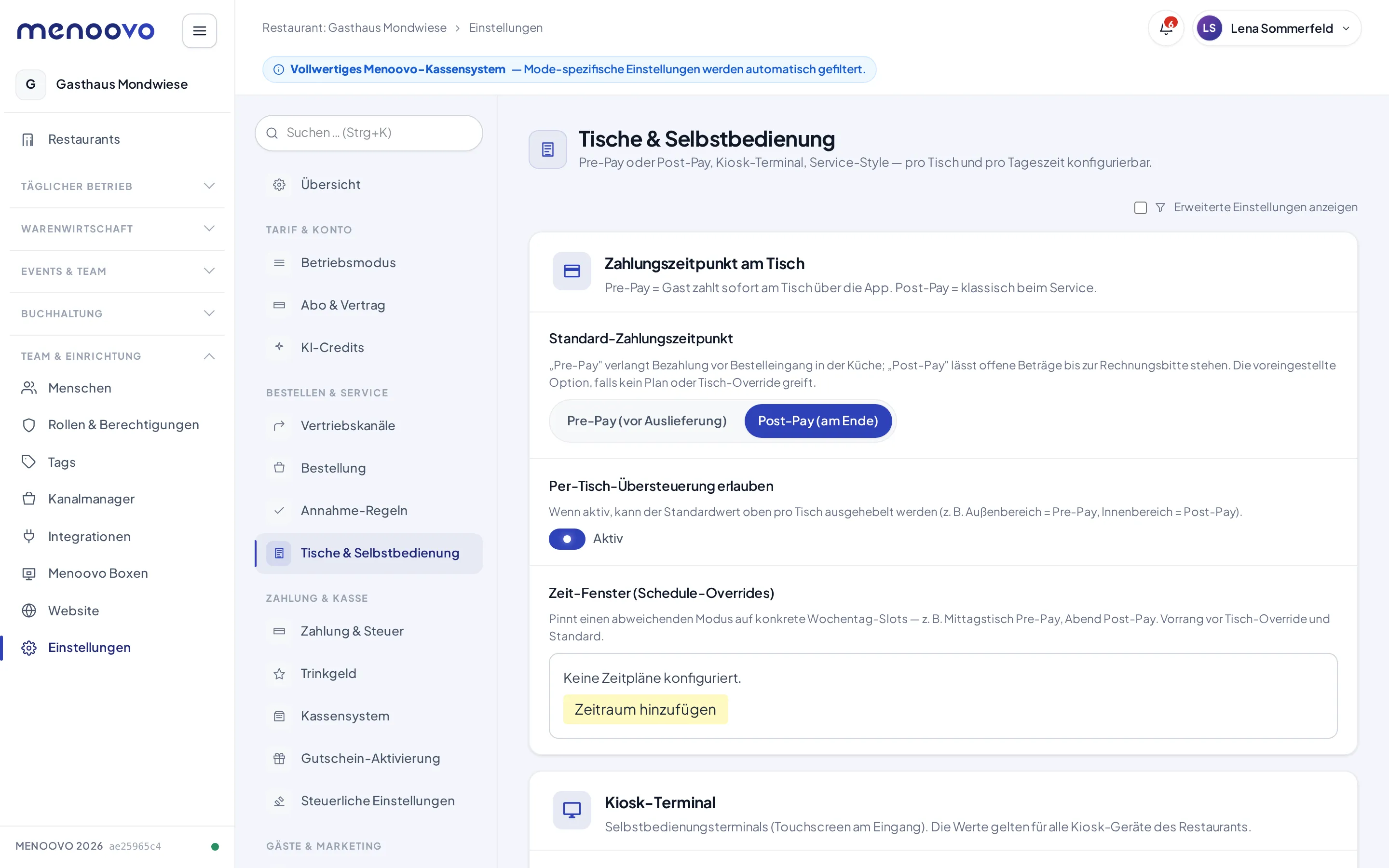
Task: Expand Täglicher Betrieb section
Action: (x=117, y=186)
